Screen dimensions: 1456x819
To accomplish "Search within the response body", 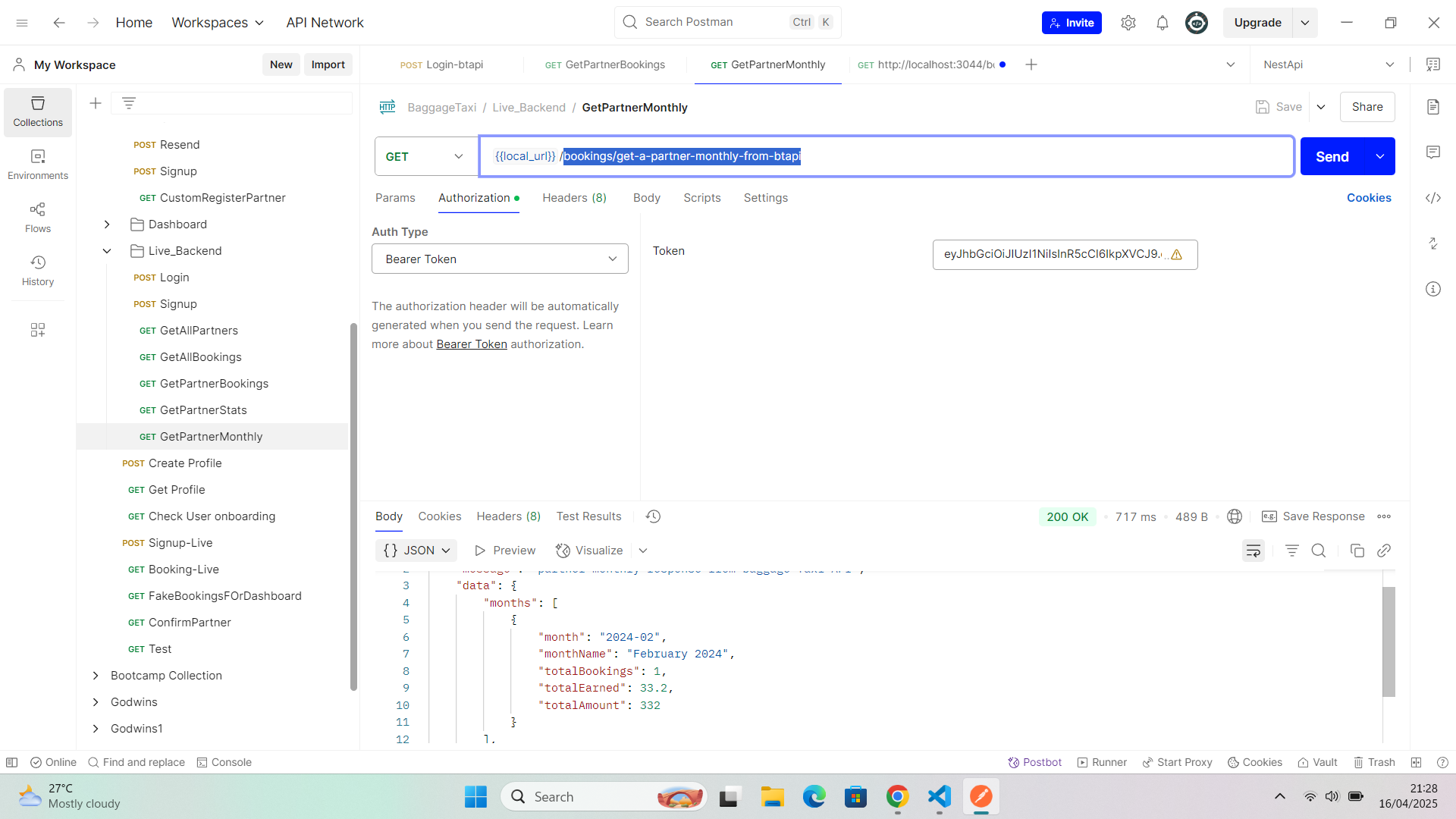I will 1319,551.
